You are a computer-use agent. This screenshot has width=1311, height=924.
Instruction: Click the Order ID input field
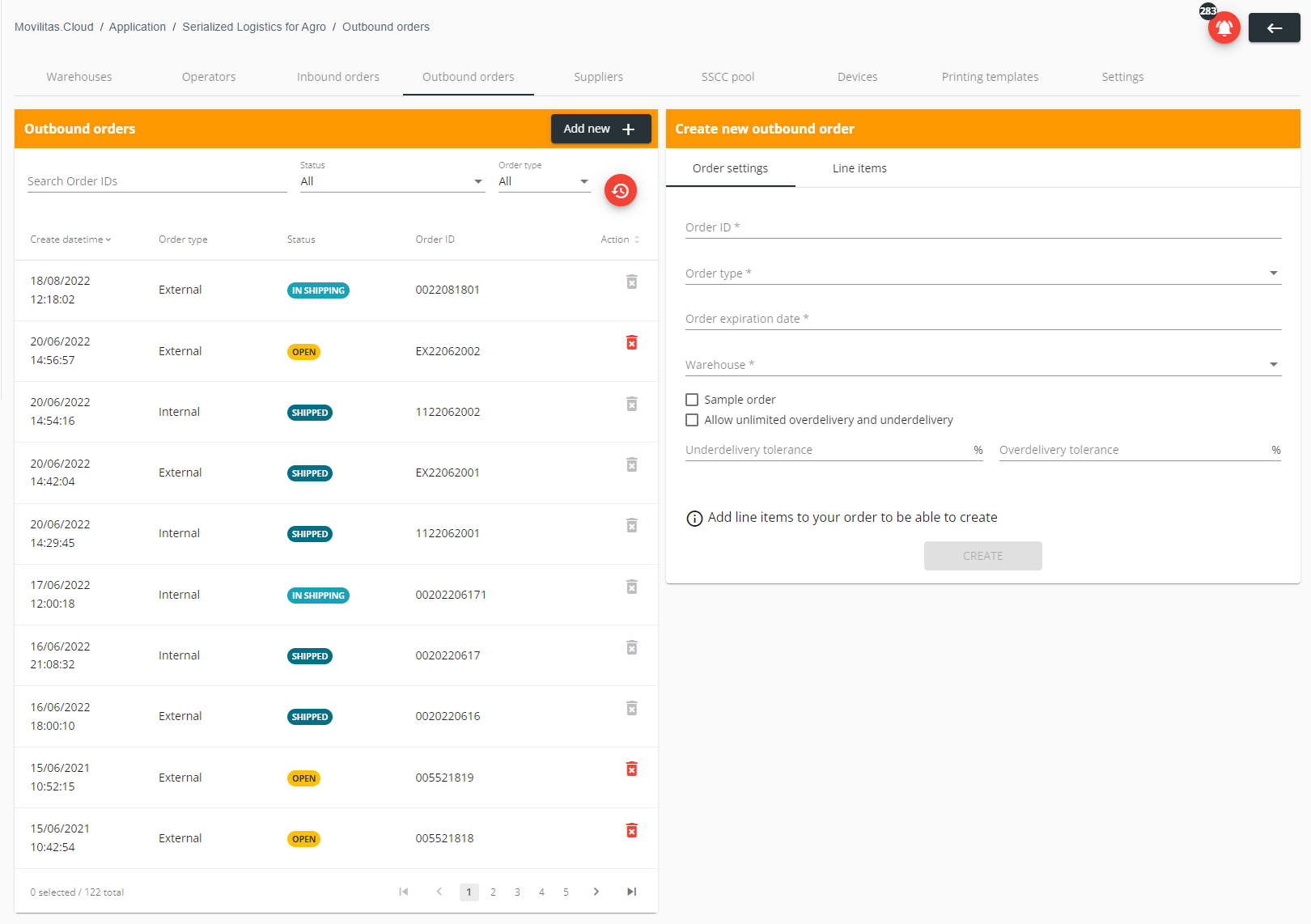tap(983, 227)
